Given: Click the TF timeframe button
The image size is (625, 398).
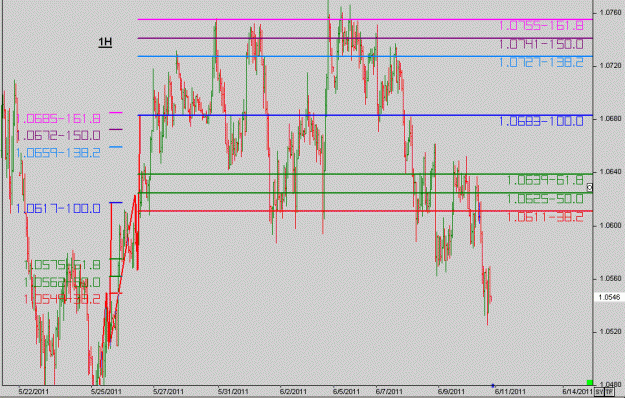Looking at the screenshot, I should pyautogui.click(x=609, y=392).
